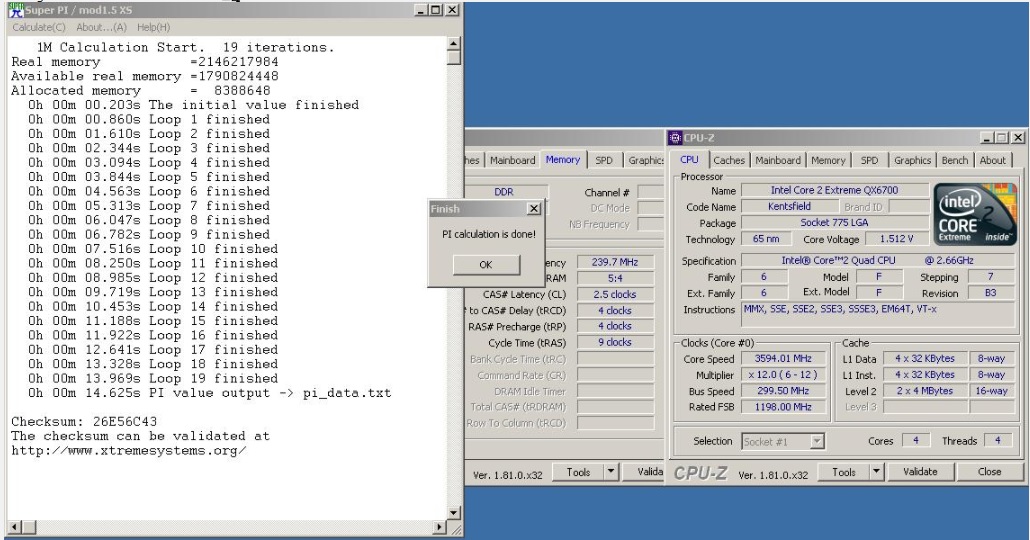Close the front CPU-Z window via X
The image size is (1030, 540).
(x=1018, y=137)
